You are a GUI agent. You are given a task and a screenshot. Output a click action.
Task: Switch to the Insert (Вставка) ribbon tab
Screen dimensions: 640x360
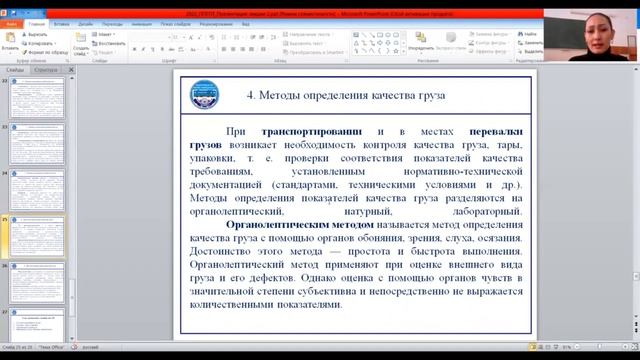[x=62, y=24]
